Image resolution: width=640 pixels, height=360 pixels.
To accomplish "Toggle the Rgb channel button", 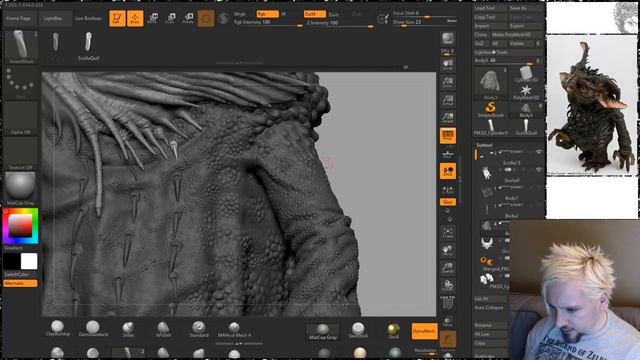I will (x=267, y=14).
